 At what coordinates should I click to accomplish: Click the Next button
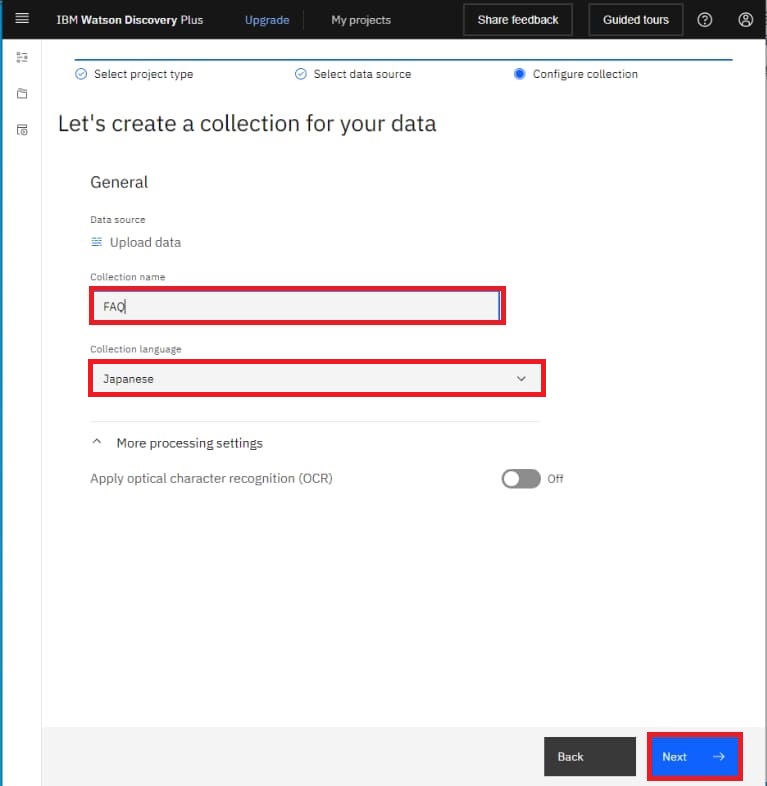click(x=694, y=756)
